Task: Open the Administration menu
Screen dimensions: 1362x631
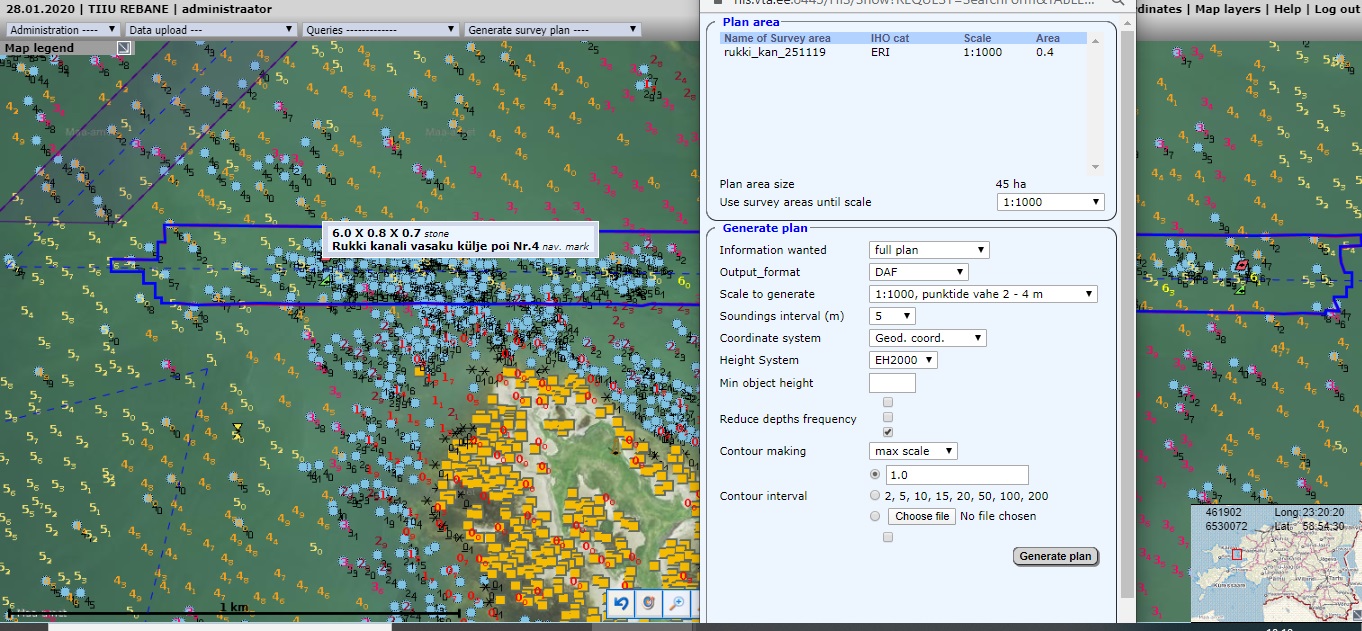Action: pyautogui.click(x=63, y=30)
